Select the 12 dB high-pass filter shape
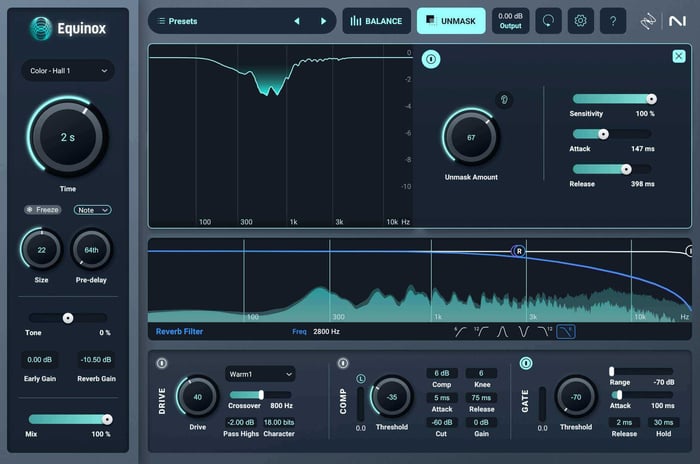 481,331
